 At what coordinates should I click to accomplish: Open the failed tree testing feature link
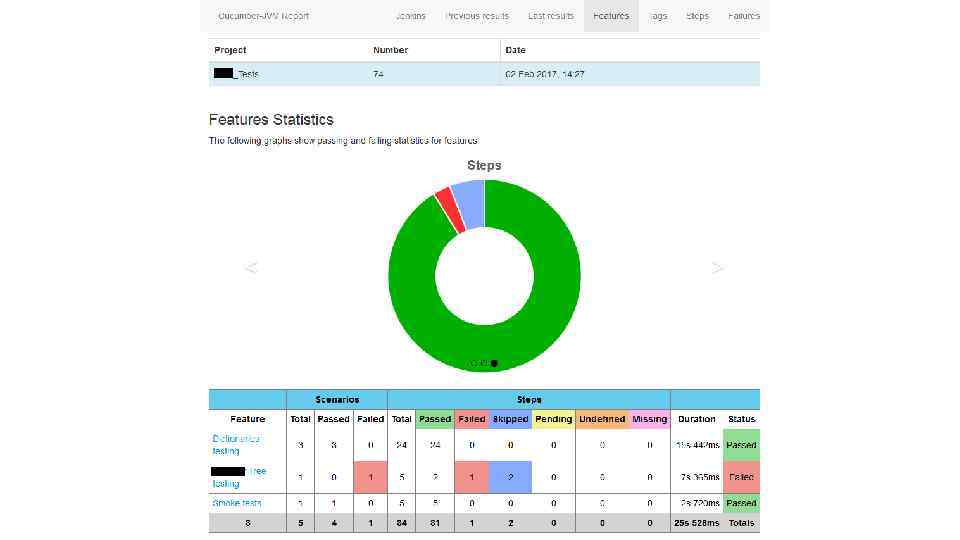239,477
